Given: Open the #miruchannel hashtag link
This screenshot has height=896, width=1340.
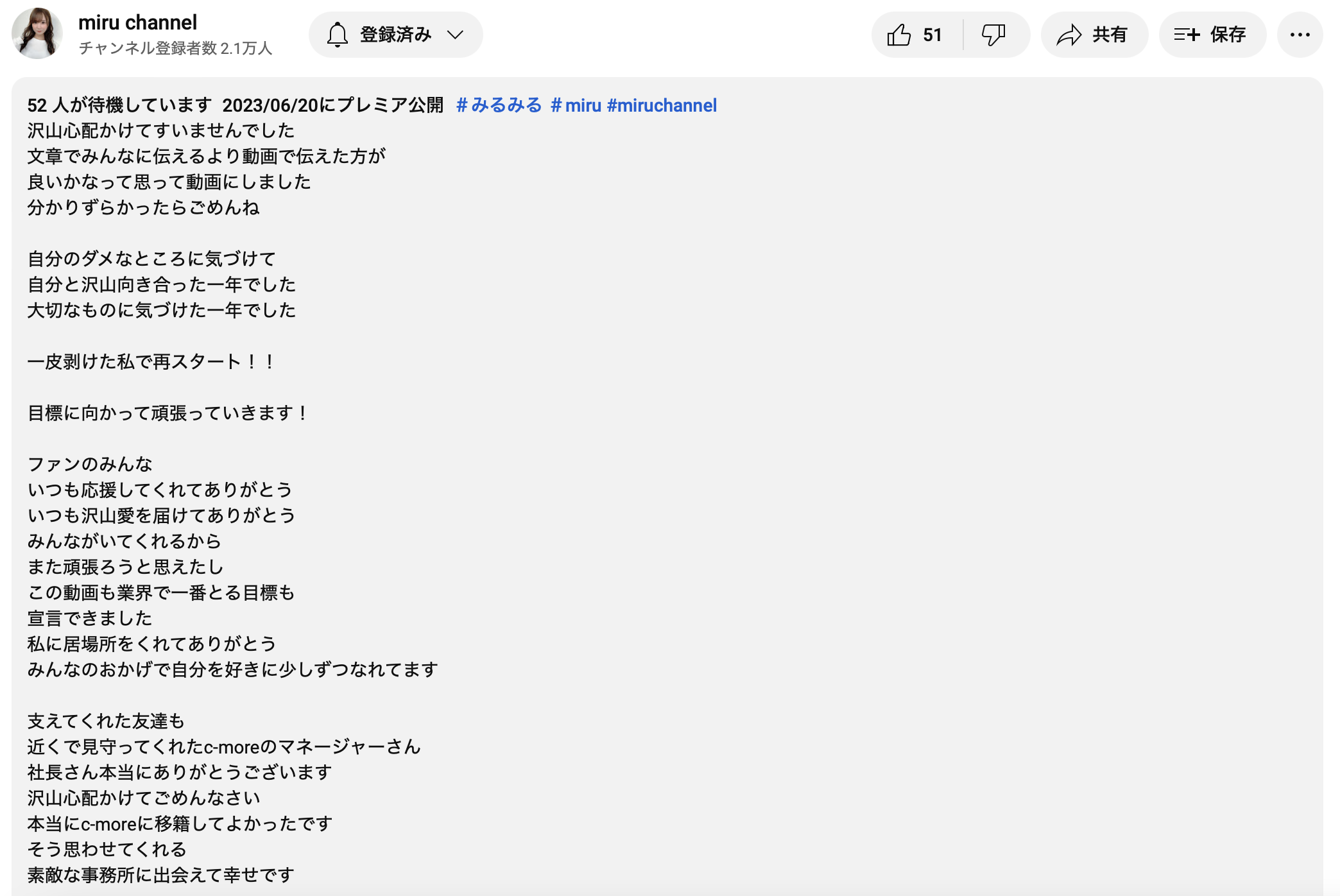Looking at the screenshot, I should click(x=662, y=105).
